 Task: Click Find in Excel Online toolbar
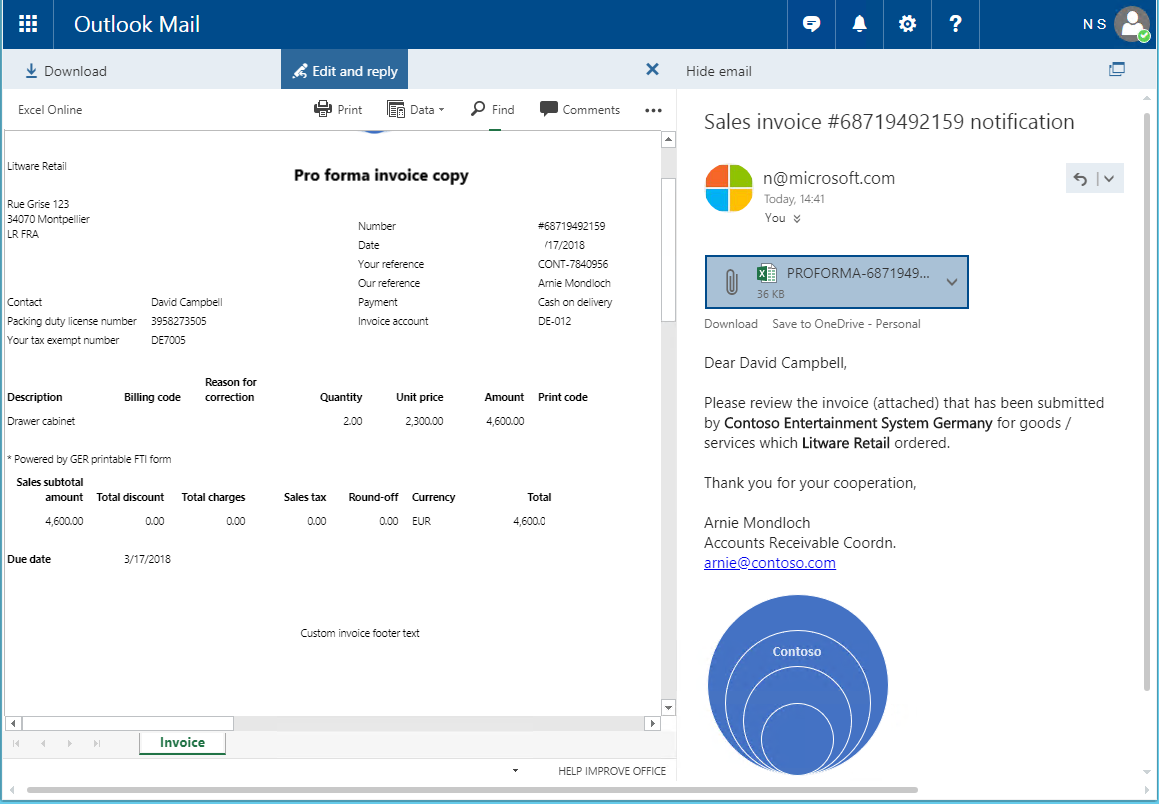point(493,109)
